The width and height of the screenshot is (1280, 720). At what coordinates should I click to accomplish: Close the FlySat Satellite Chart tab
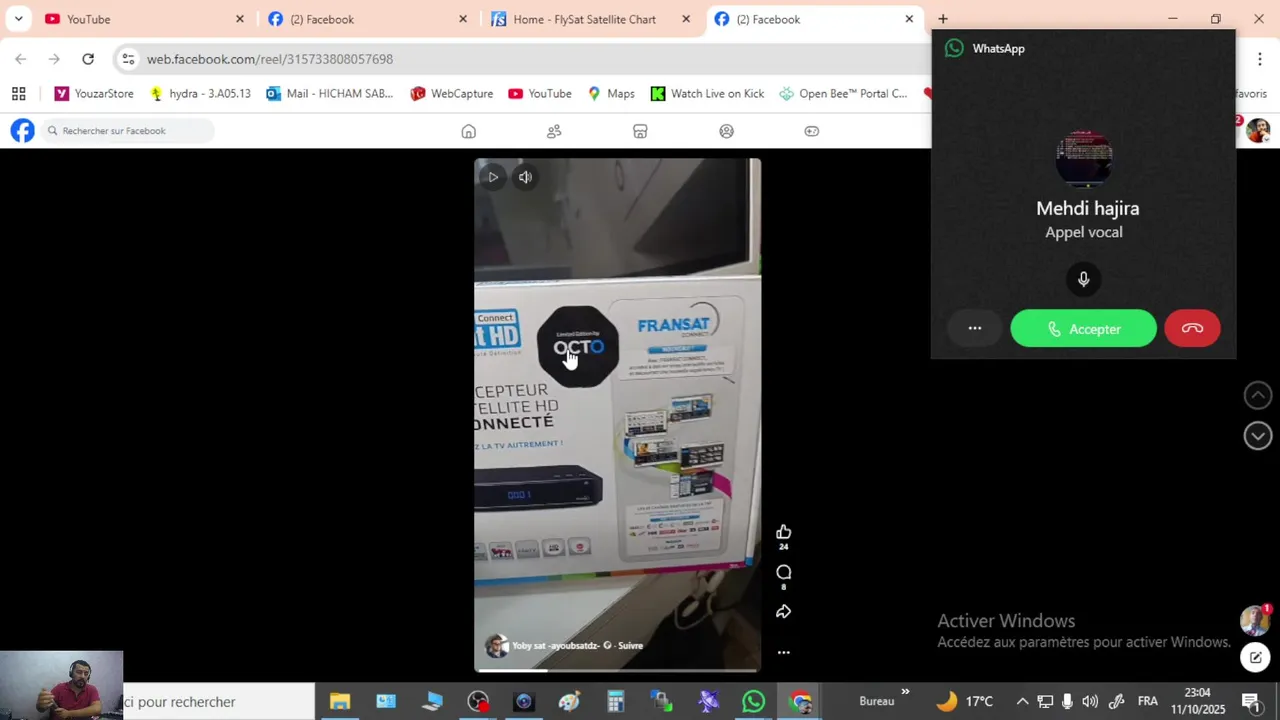[x=686, y=19]
